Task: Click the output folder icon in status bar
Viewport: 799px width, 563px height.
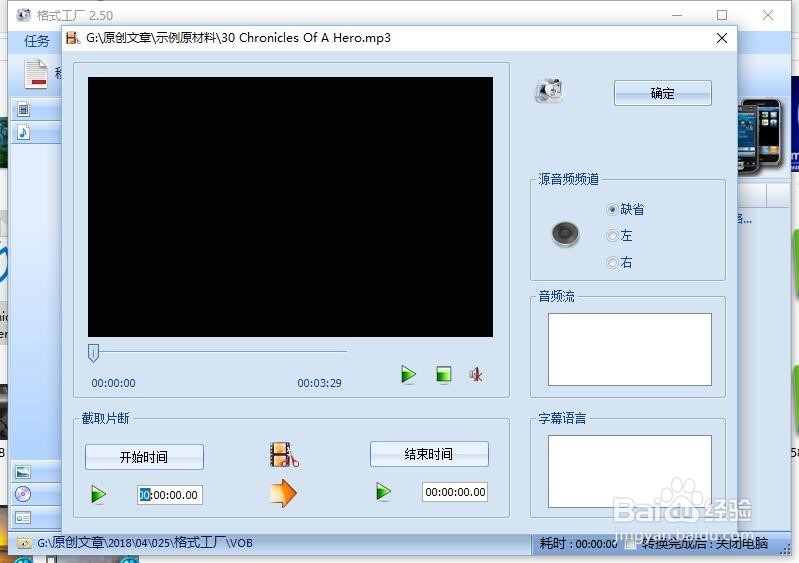Action: 23,543
